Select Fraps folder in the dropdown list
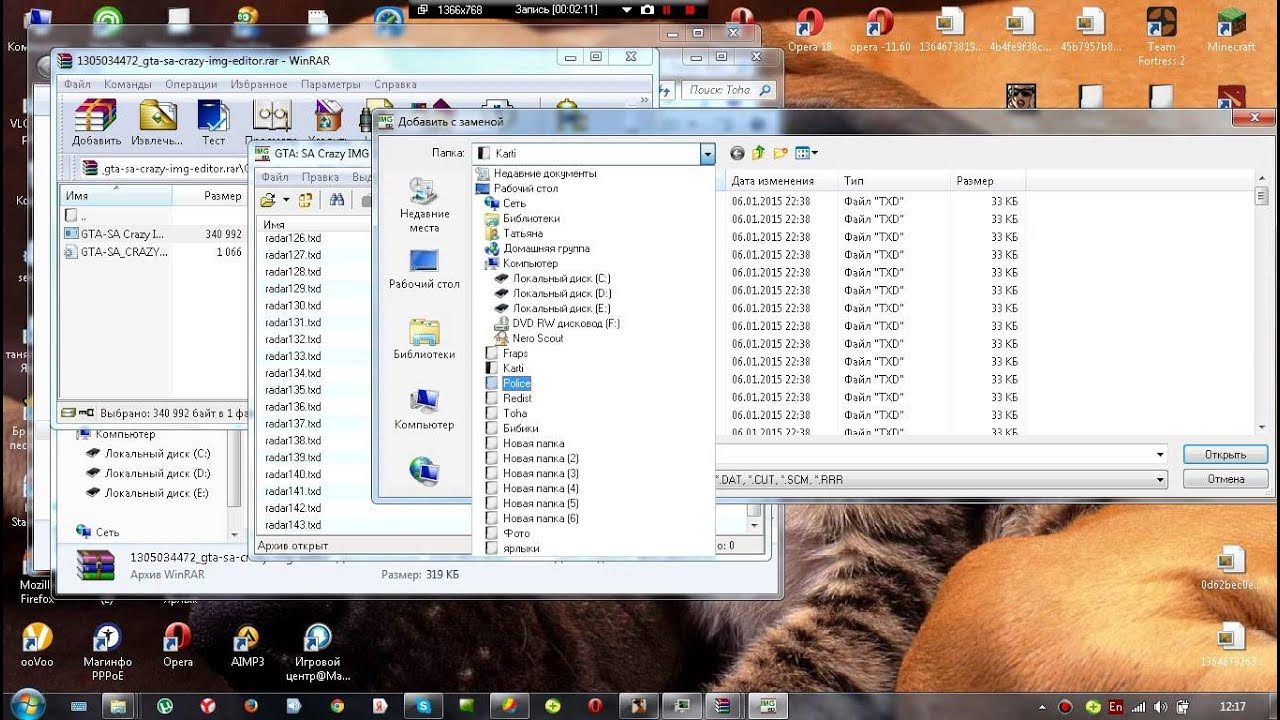The height and width of the screenshot is (720, 1280). tap(514, 353)
